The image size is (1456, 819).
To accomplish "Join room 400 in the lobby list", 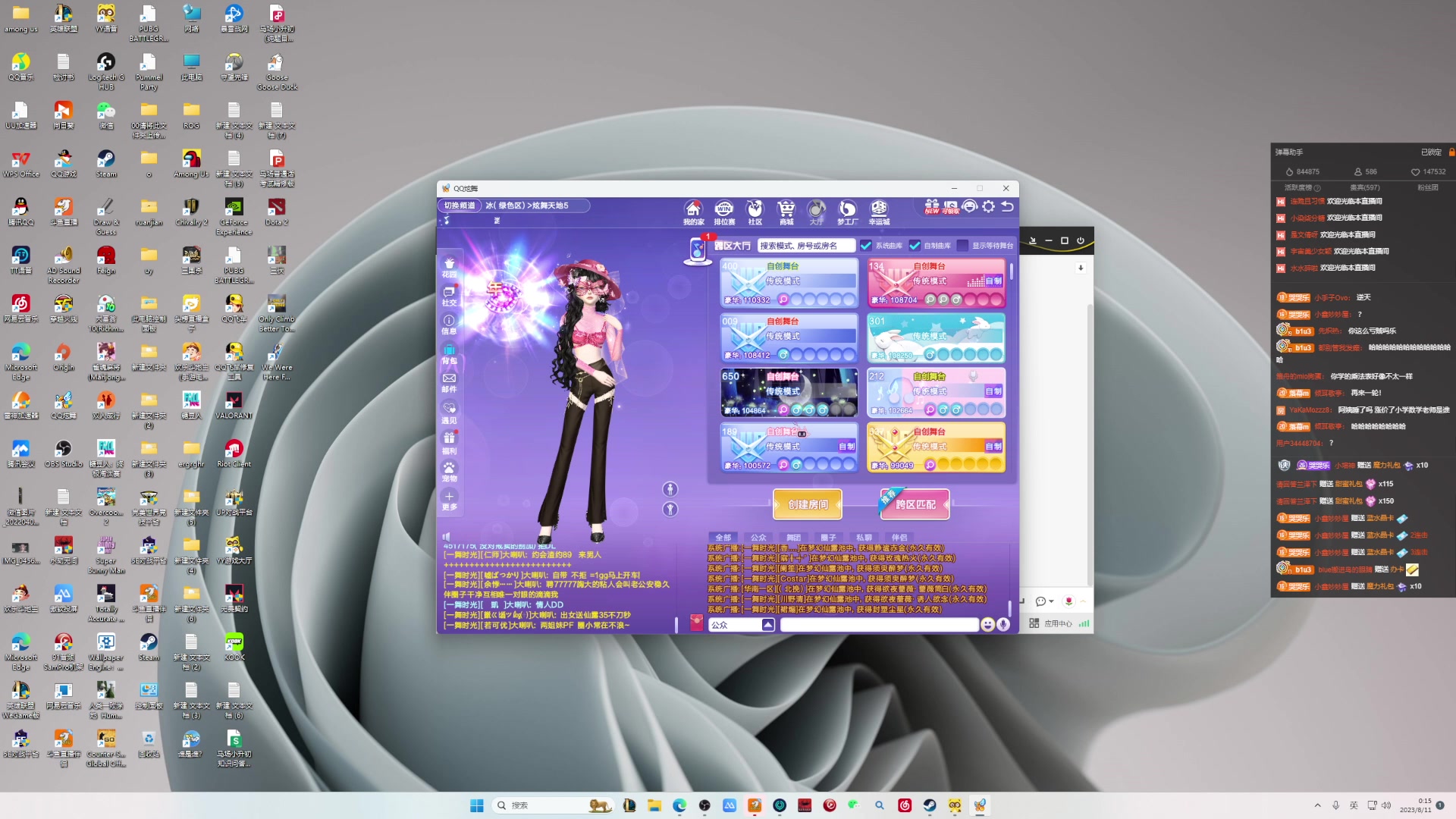I will 789,283.
